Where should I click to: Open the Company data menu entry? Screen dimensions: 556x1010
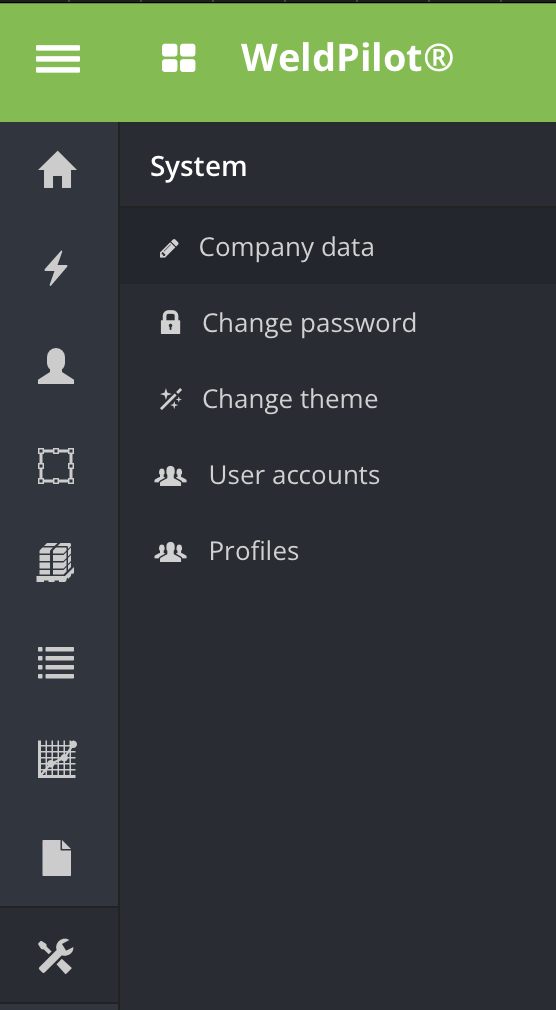tap(338, 247)
